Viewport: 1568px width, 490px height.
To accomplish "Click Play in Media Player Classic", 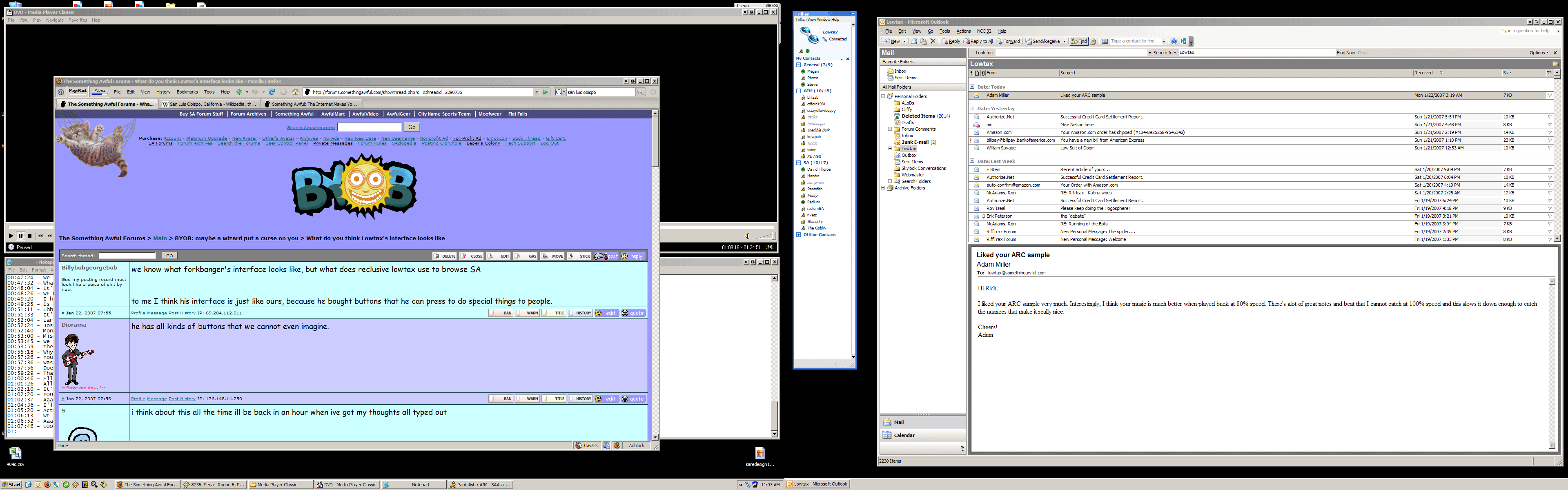I will point(11,236).
